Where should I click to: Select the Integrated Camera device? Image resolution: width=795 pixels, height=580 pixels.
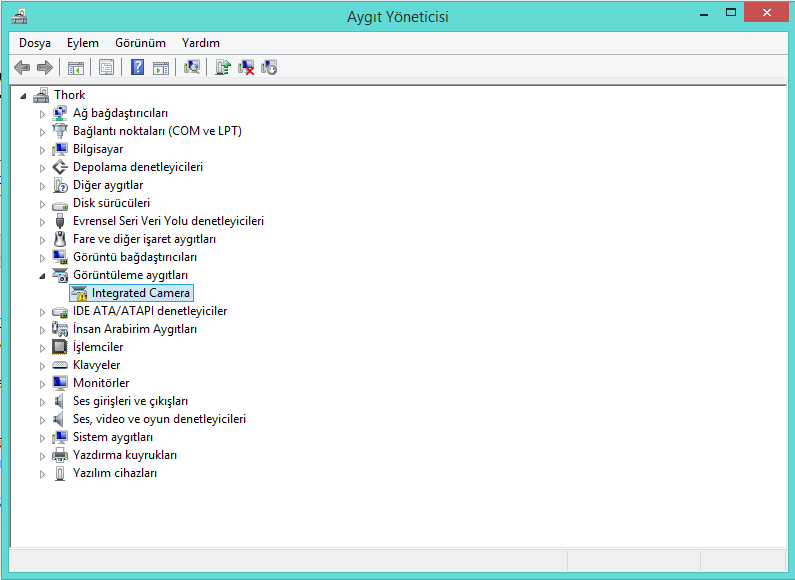pyautogui.click(x=131, y=293)
